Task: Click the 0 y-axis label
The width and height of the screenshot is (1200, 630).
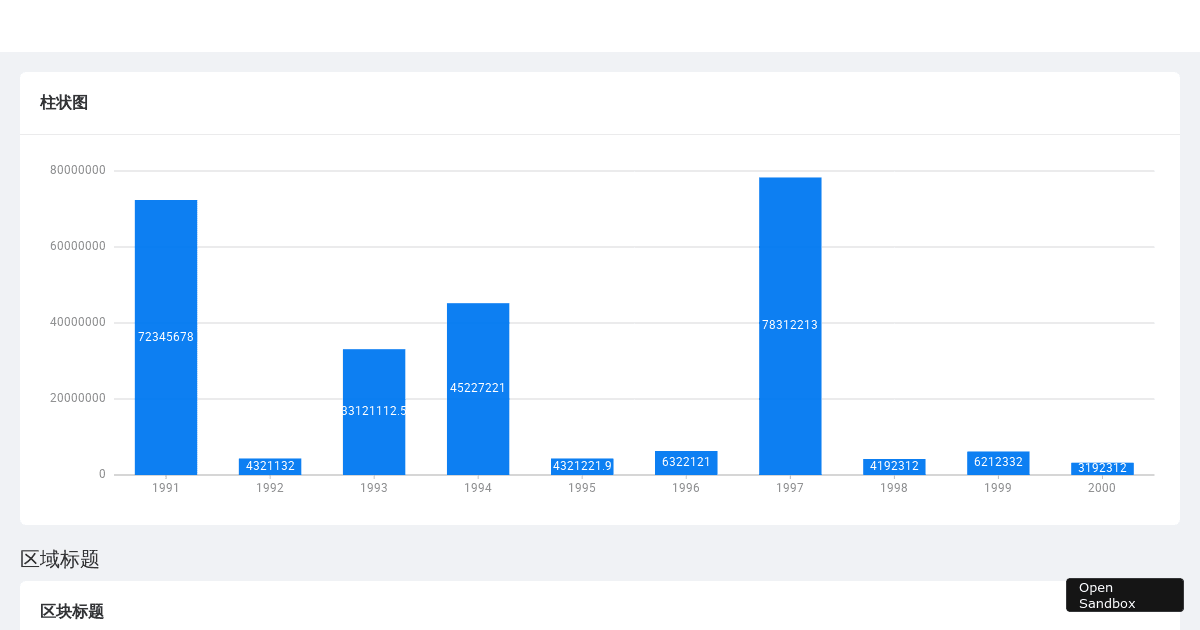Action: coord(102,474)
